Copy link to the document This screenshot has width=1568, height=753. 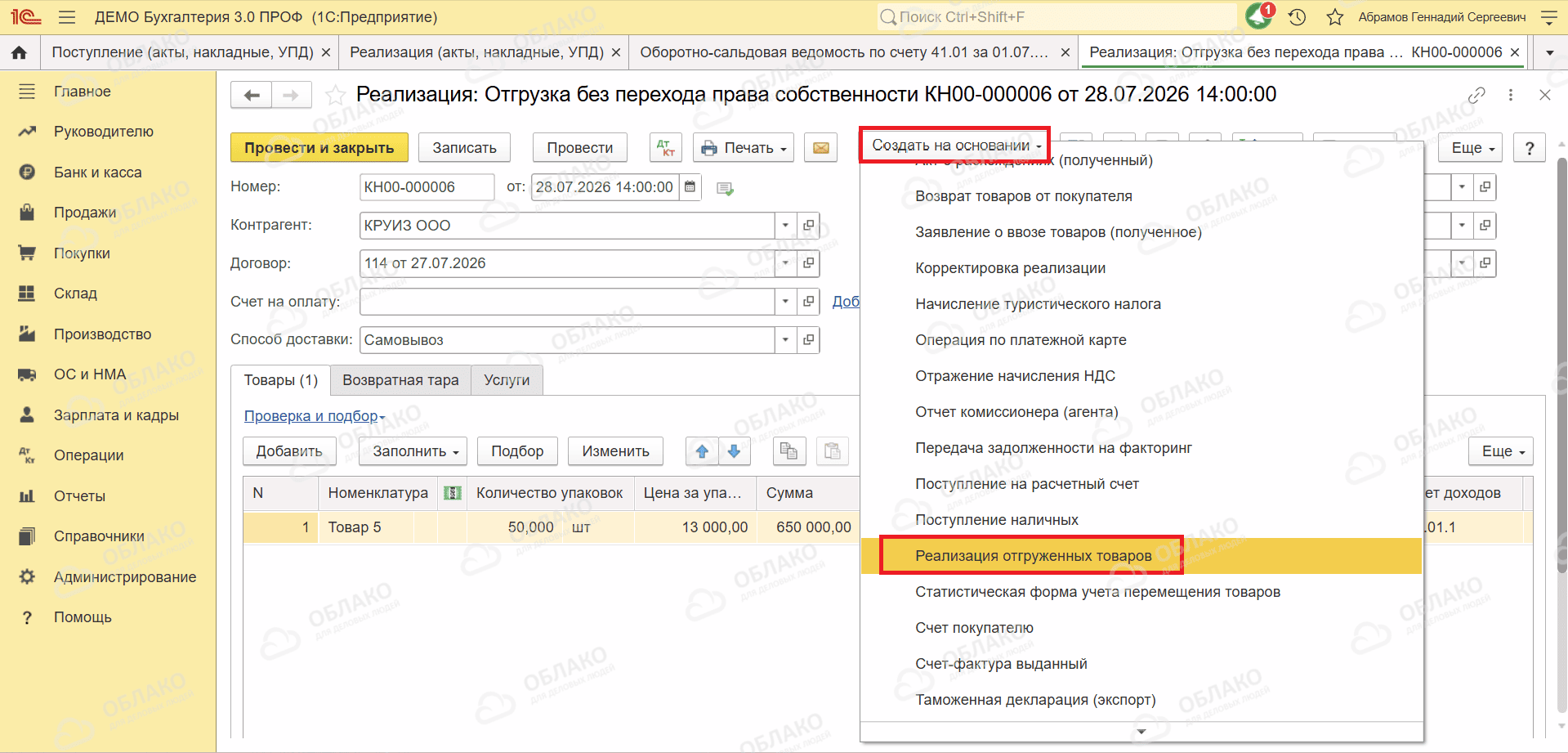tap(1476, 96)
